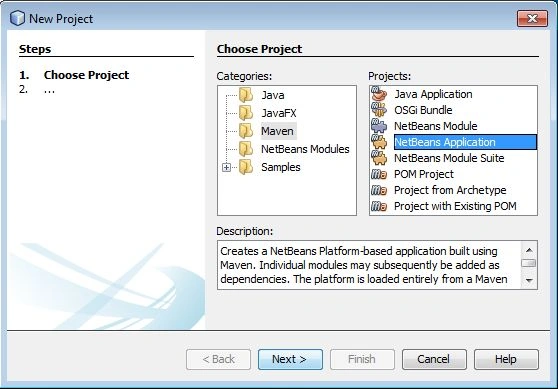Click the disabled Back button
The image size is (558, 389).
click(218, 359)
